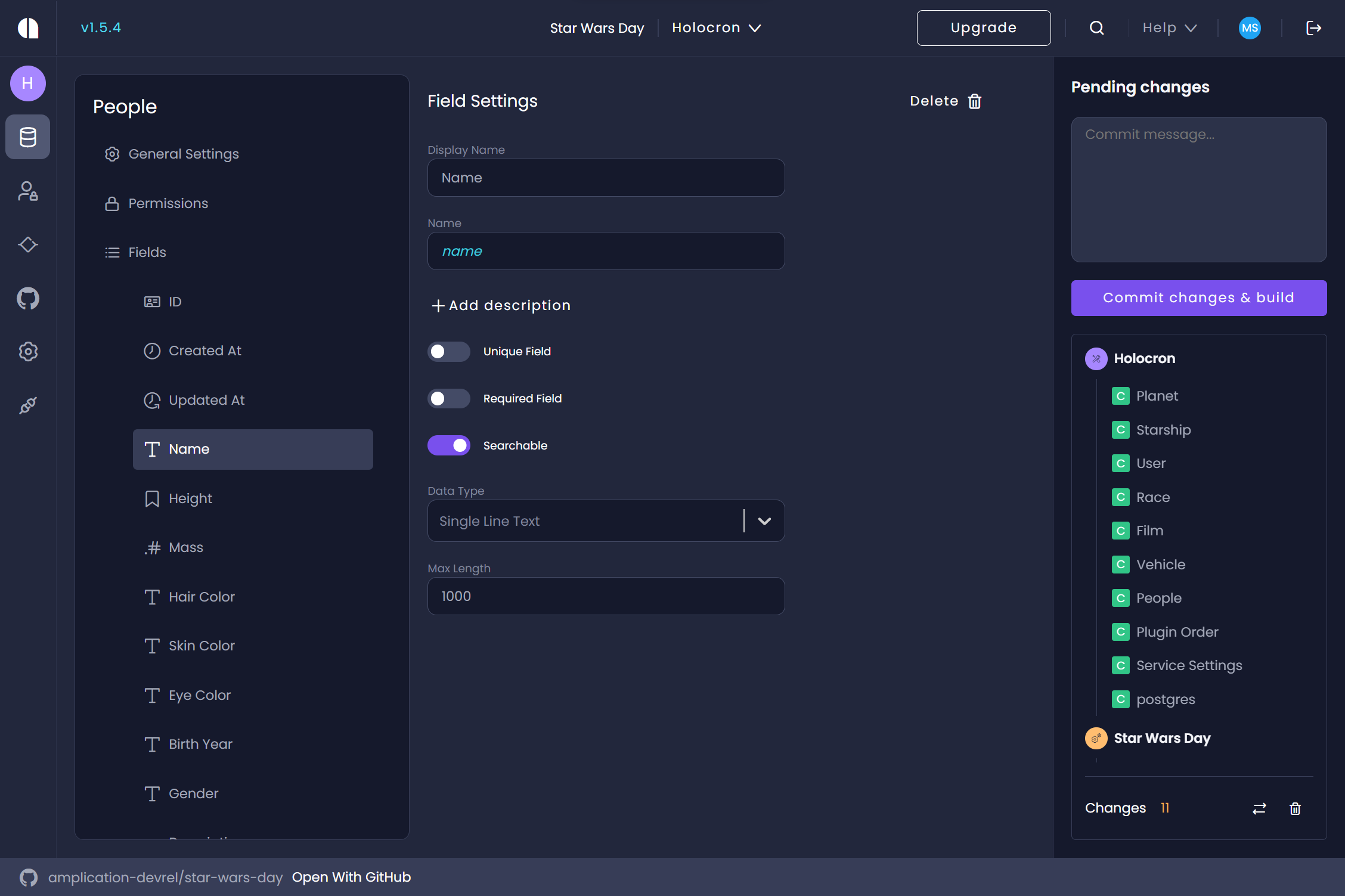Click the Star Wars Day workspace icon
The height and width of the screenshot is (896, 1345).
pyautogui.click(x=1096, y=739)
